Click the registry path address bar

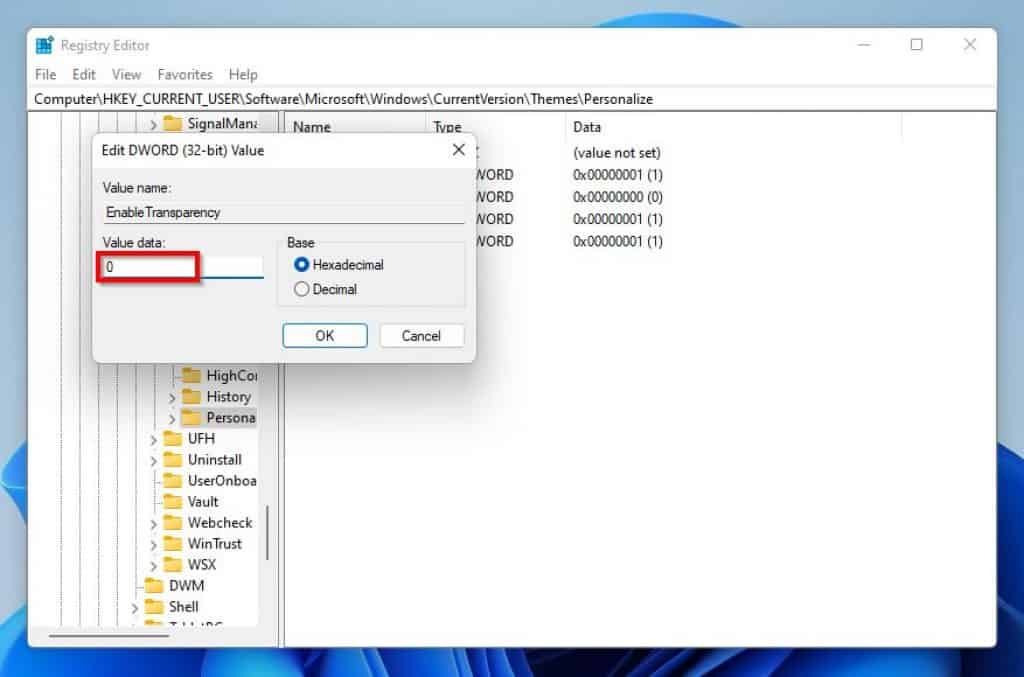[x=512, y=99]
